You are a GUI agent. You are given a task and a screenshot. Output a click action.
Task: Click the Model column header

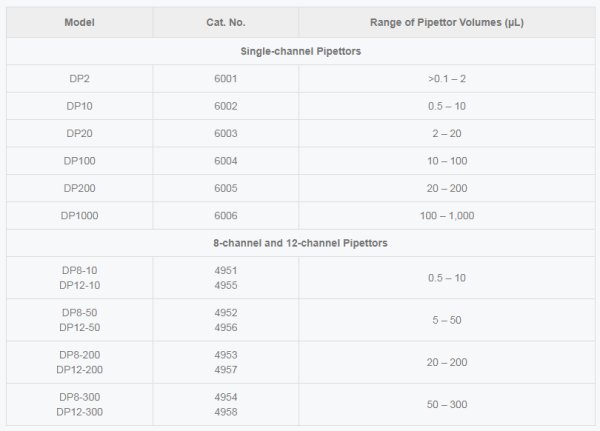tap(79, 22)
